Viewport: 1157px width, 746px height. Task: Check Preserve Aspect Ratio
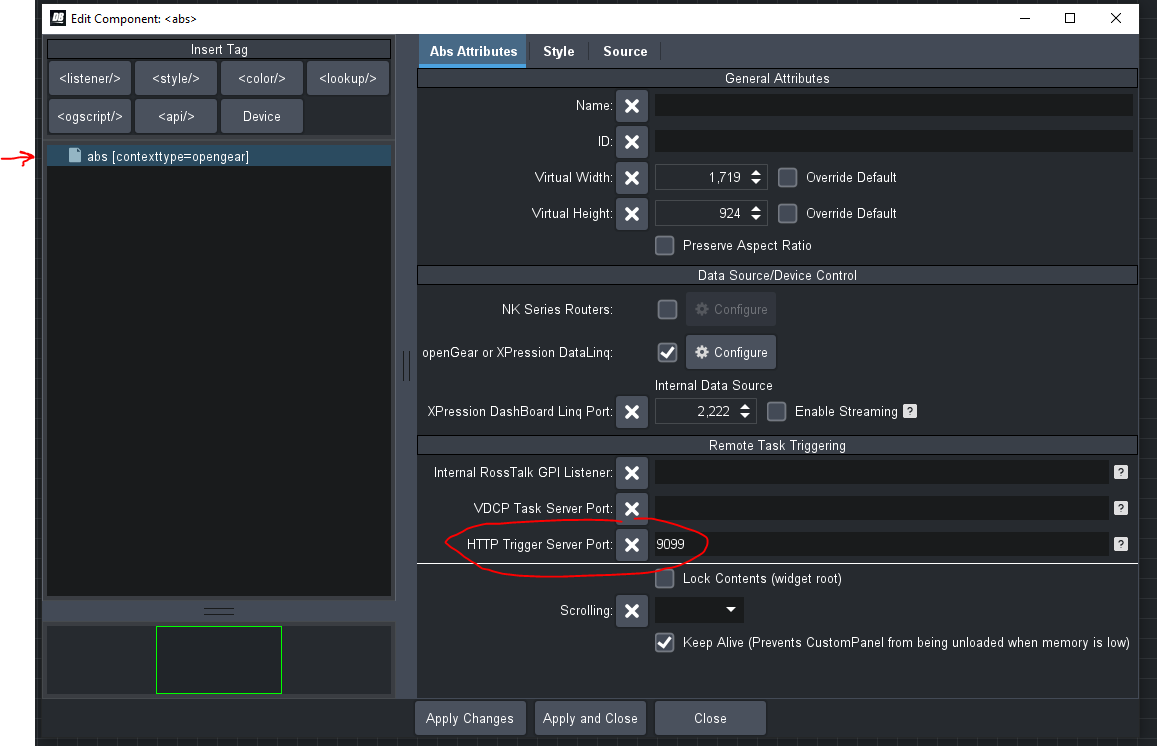click(664, 245)
